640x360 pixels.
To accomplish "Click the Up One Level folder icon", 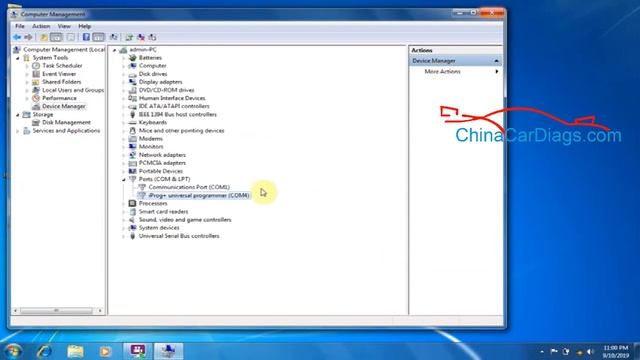I will (x=44, y=37).
